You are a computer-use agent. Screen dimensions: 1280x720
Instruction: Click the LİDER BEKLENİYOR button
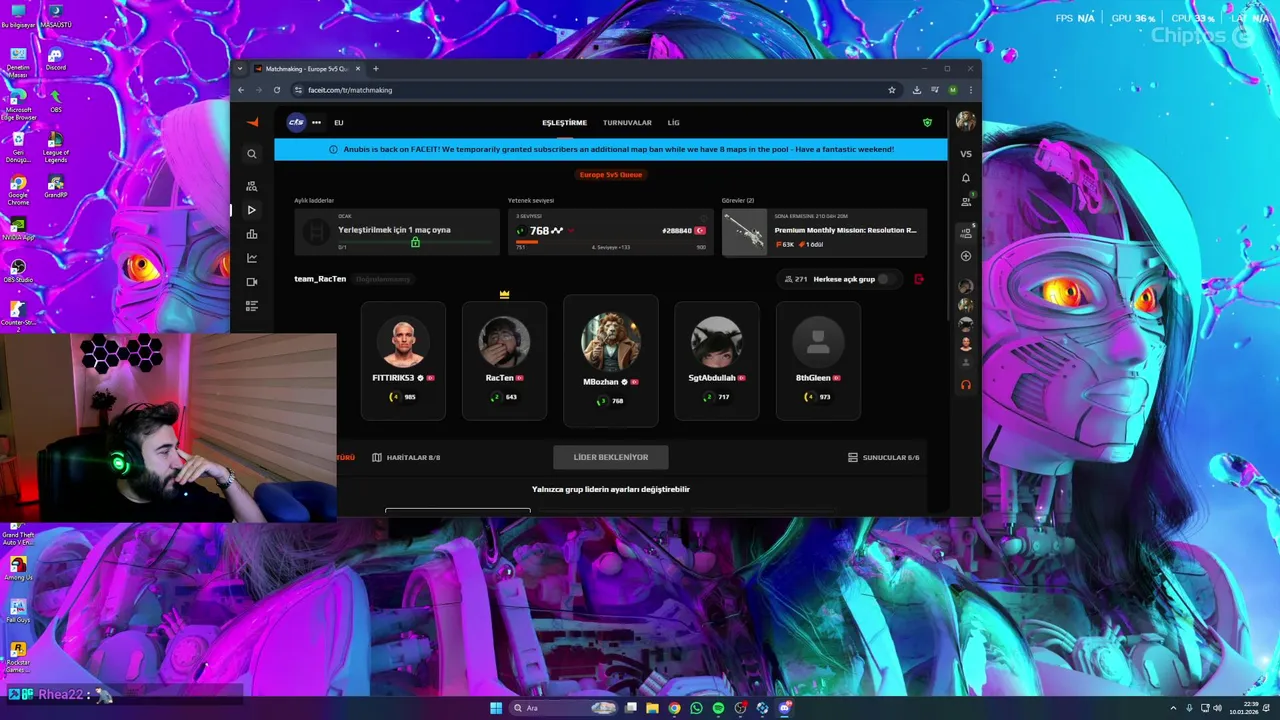611,457
